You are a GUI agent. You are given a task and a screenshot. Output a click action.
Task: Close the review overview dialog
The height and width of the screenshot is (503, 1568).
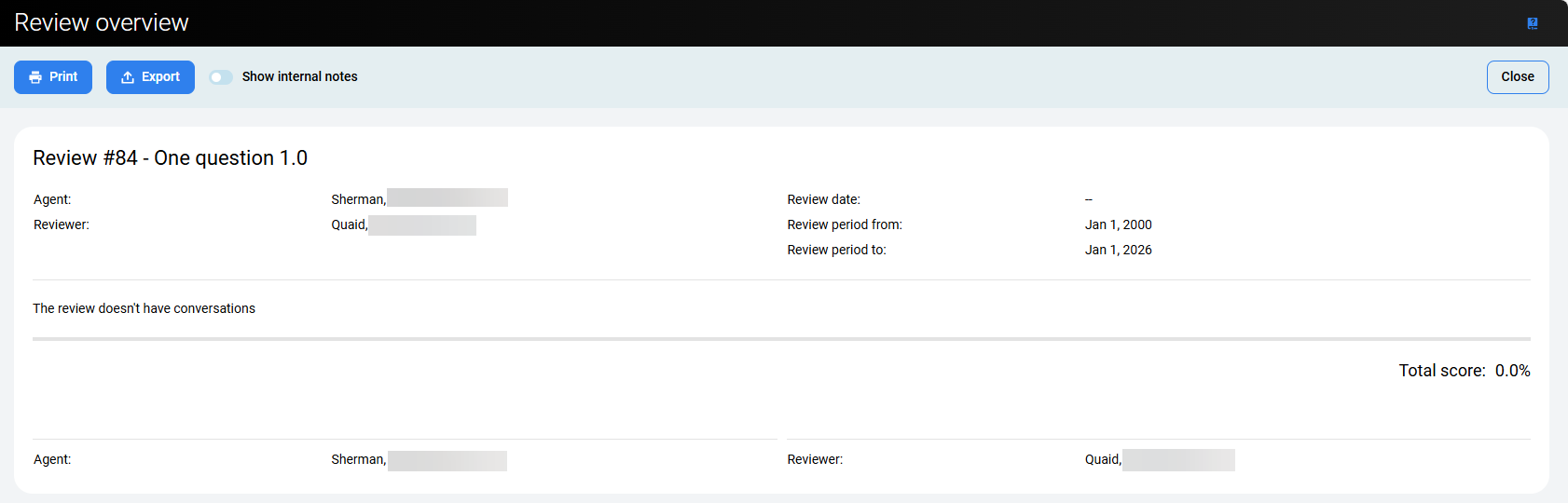tap(1517, 77)
